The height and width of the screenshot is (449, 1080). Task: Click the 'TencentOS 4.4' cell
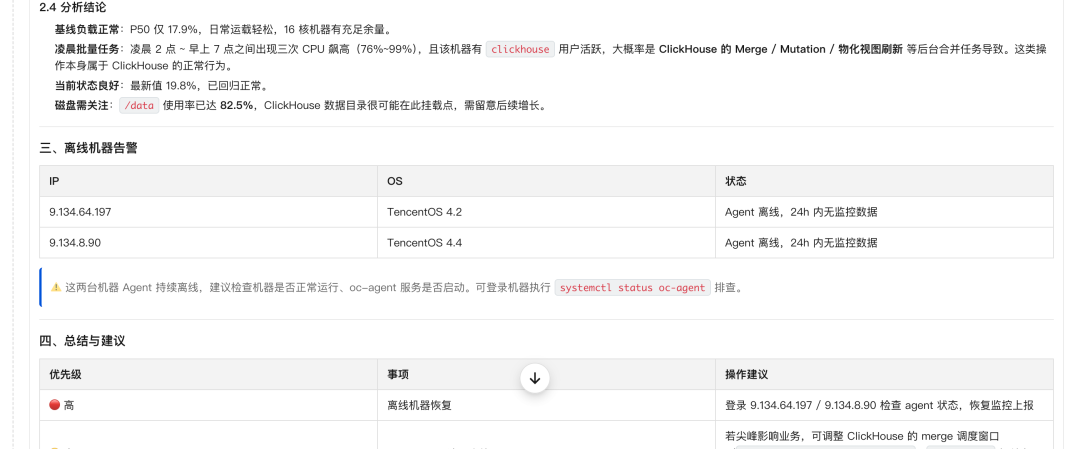click(546, 243)
